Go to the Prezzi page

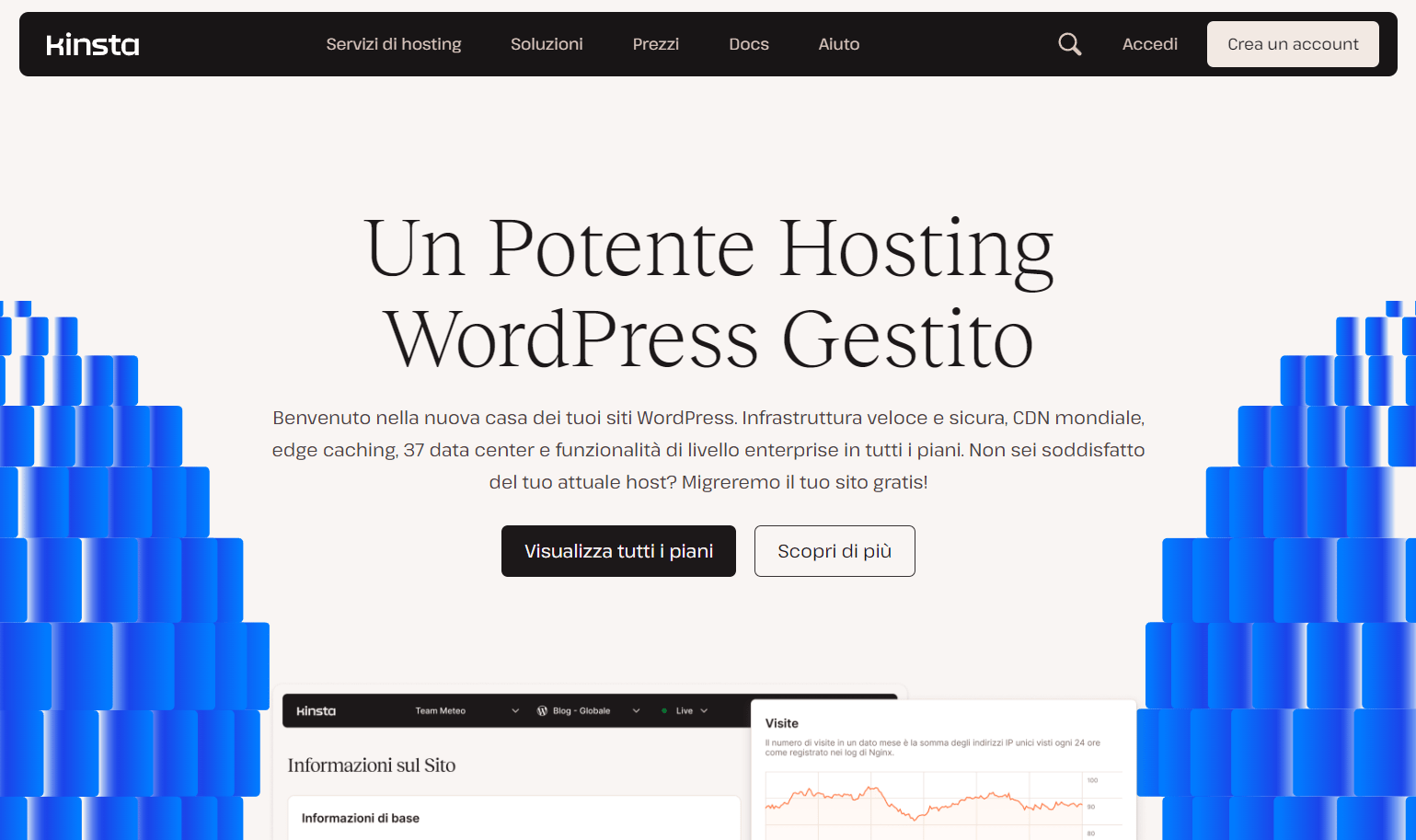656,44
